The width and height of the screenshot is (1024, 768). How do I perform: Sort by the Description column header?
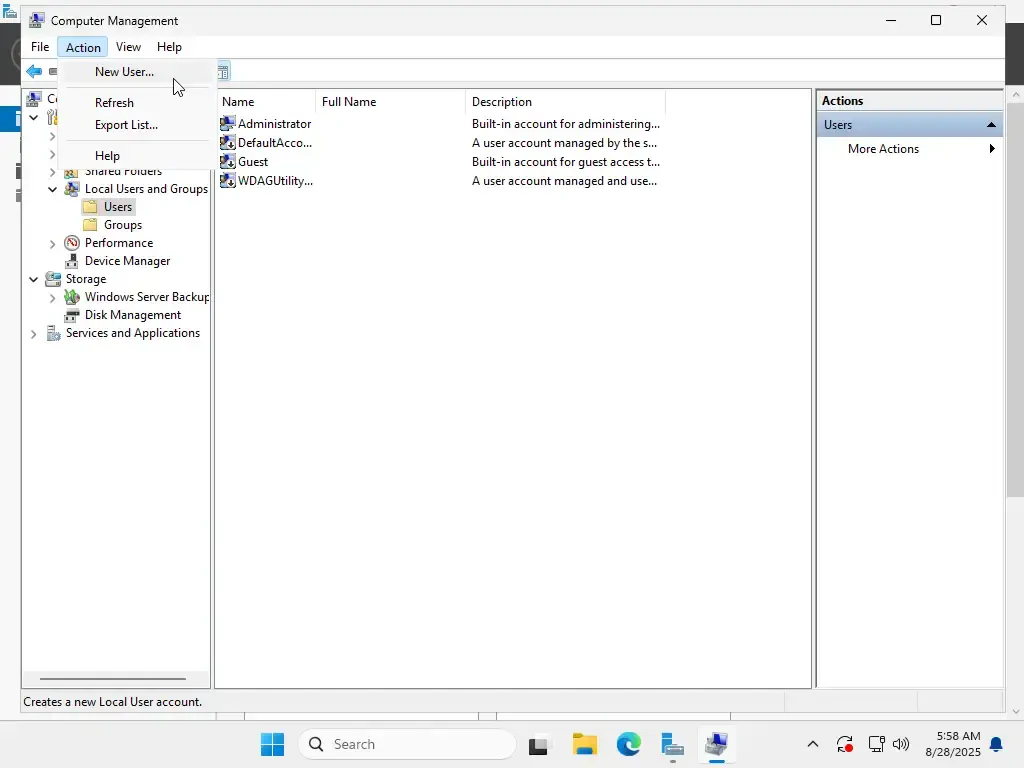[x=566, y=102]
